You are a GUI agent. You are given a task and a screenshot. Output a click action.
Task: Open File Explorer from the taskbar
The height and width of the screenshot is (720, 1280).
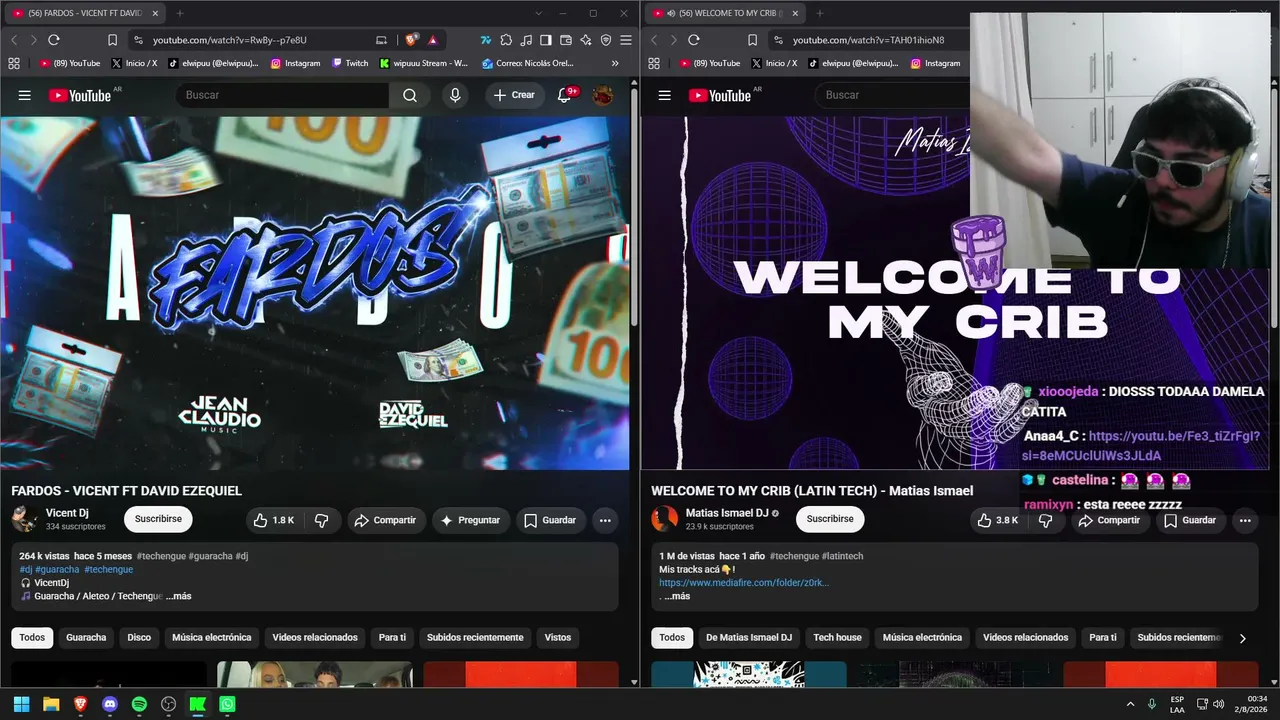51,704
